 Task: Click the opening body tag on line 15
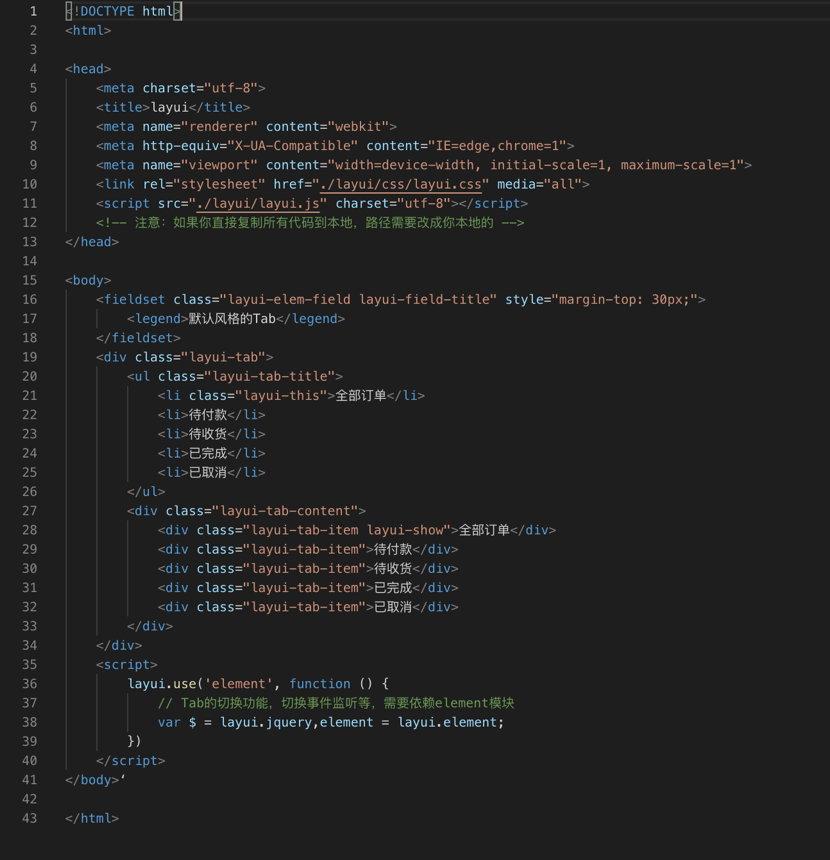(88, 280)
